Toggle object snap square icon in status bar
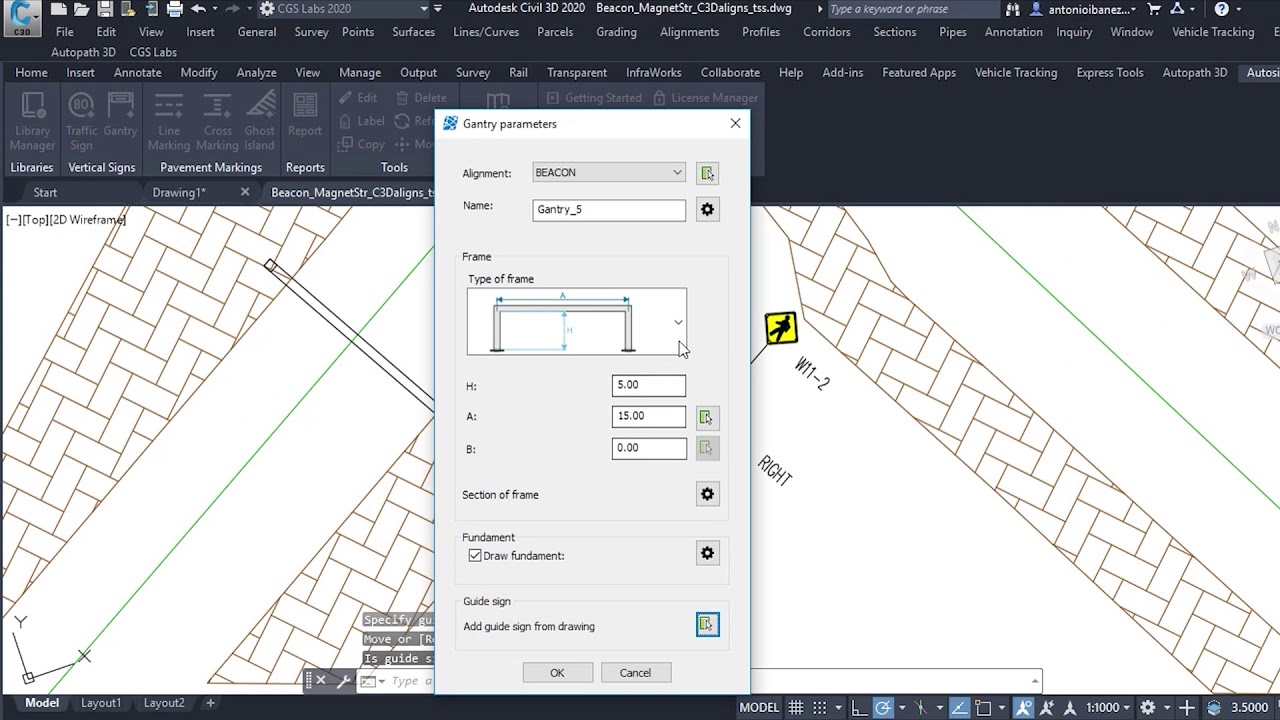 click(983, 707)
